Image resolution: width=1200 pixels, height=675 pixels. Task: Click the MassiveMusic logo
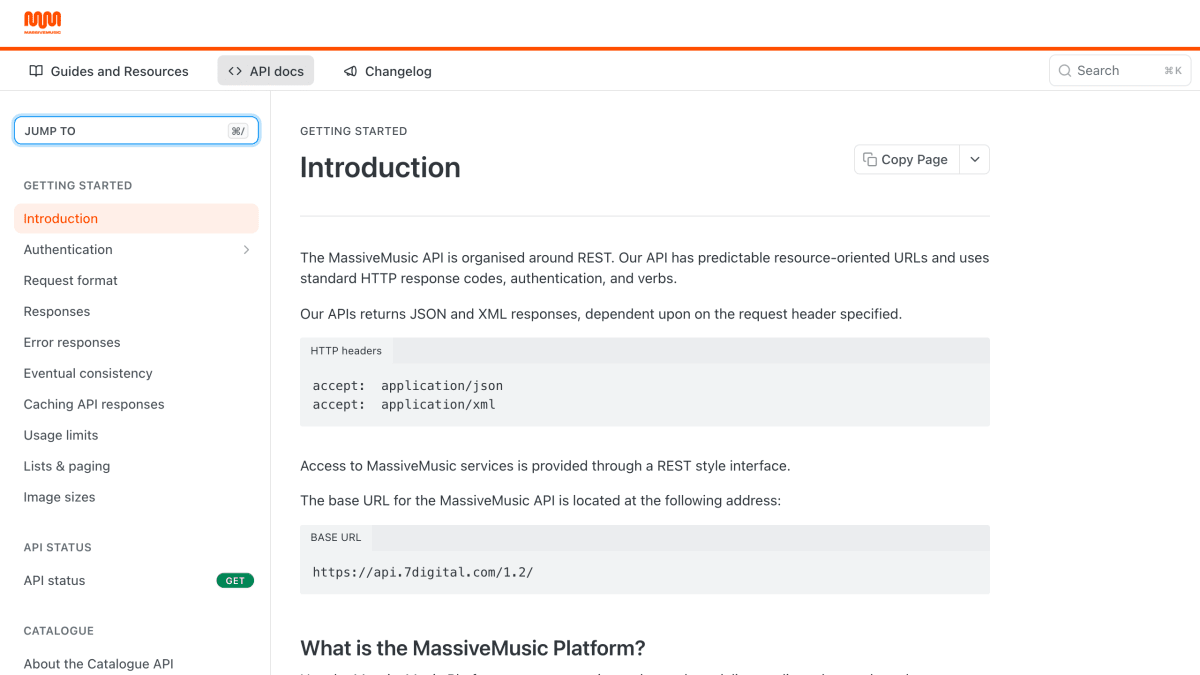[x=43, y=23]
